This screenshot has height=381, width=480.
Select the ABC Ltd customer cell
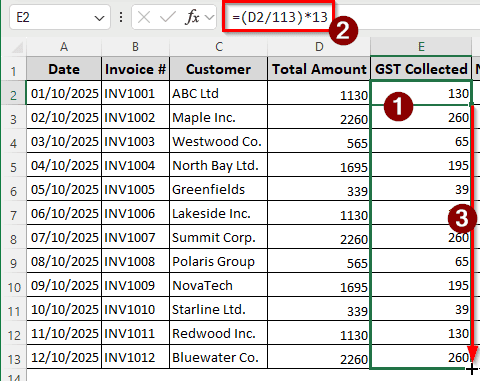click(218, 93)
